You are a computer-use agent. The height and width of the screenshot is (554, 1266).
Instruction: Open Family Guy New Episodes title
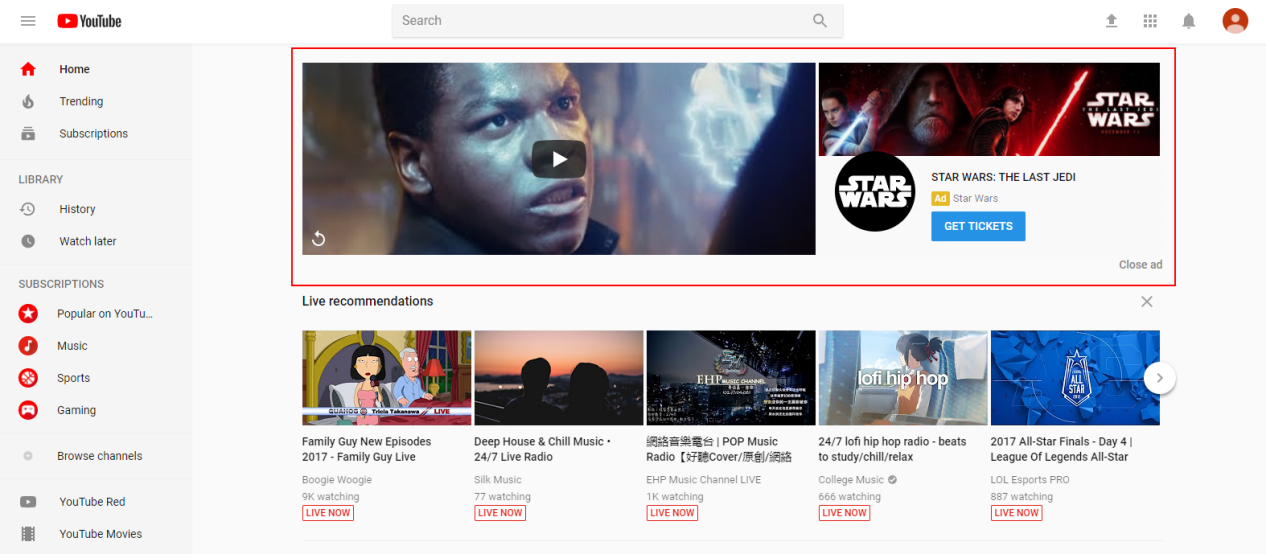pyautogui.click(x=367, y=449)
